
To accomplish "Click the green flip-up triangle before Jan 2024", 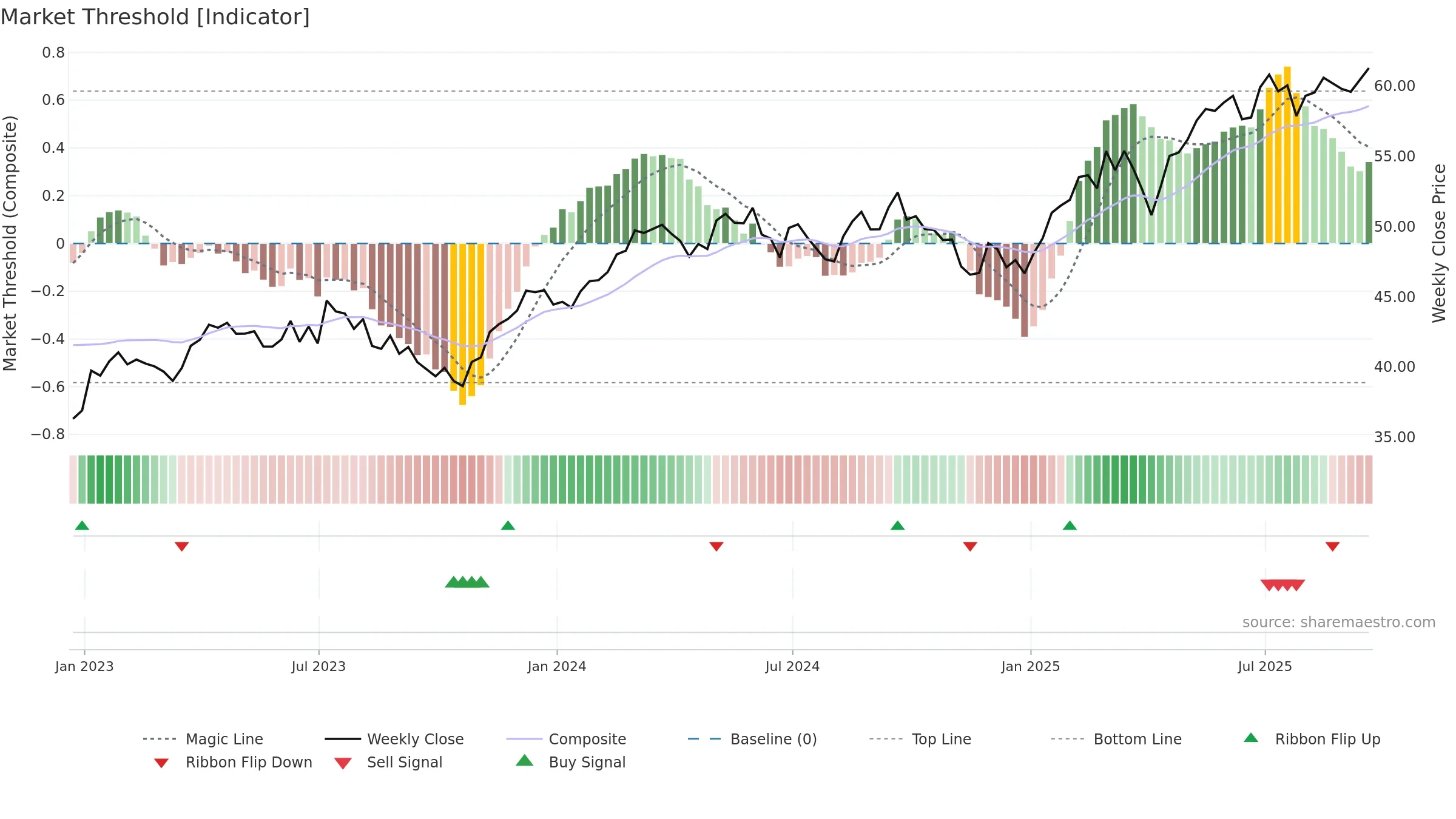I will coord(508,525).
